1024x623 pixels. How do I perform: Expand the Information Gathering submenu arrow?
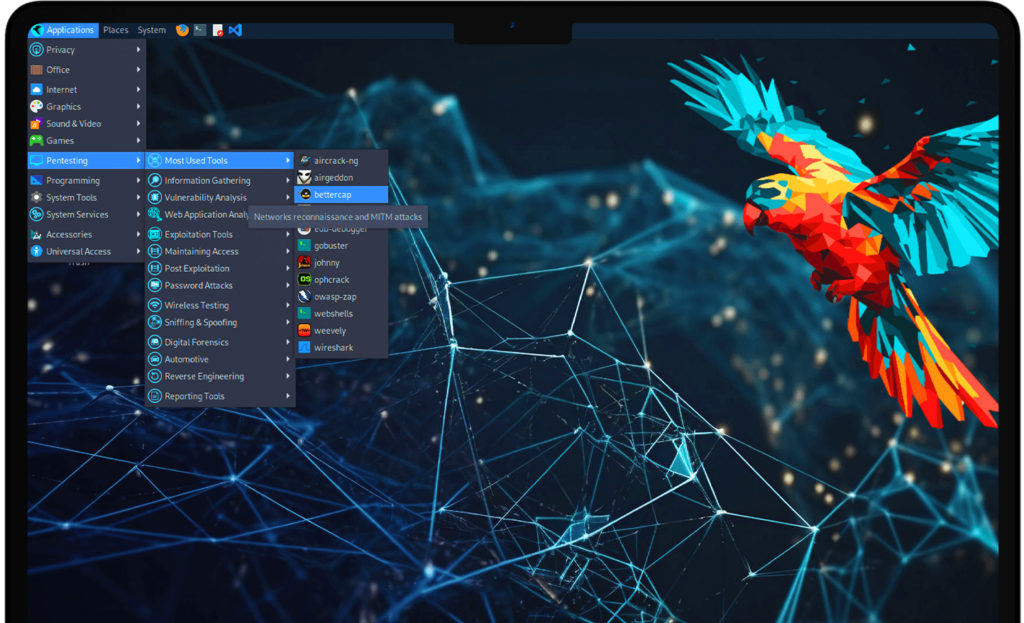coord(288,181)
